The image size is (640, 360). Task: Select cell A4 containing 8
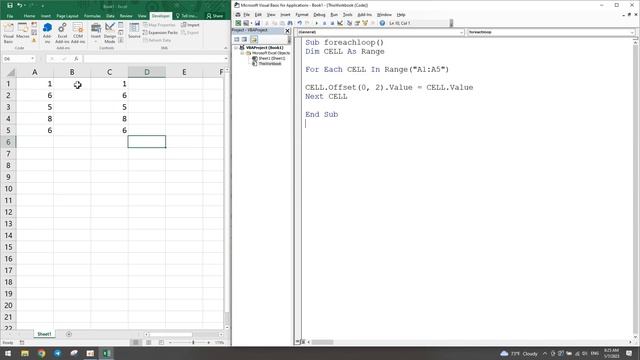click(35, 119)
